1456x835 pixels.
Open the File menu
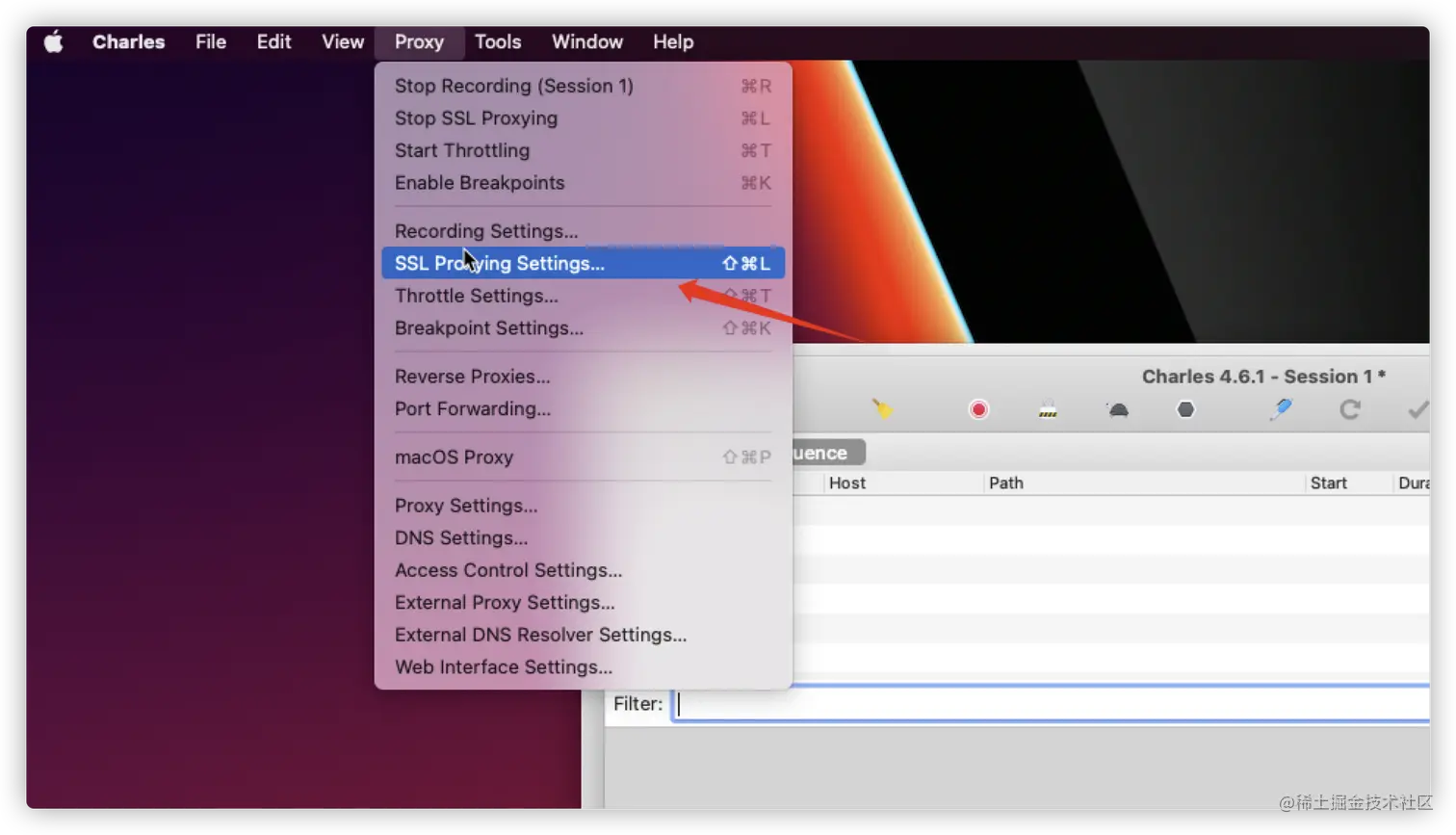click(x=210, y=41)
